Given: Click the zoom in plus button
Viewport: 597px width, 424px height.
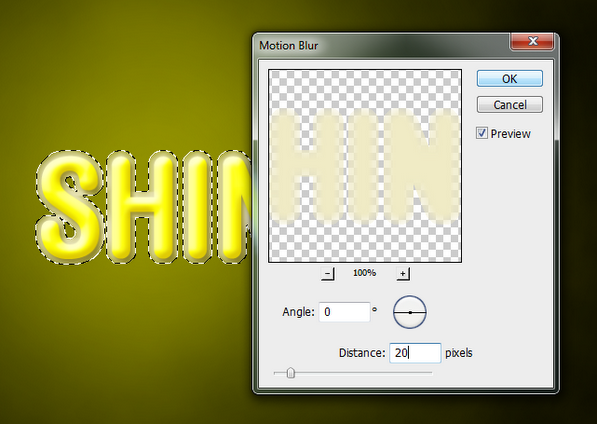Looking at the screenshot, I should pos(403,274).
